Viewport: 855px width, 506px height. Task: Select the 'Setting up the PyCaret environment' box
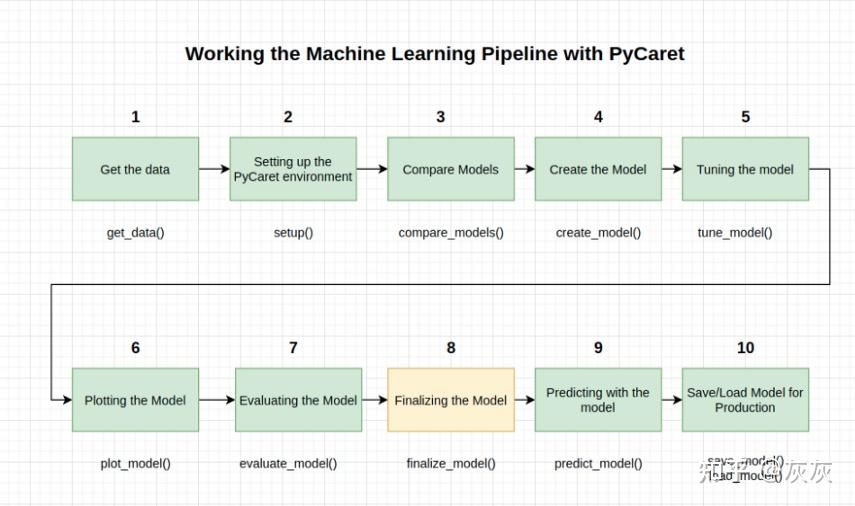tap(293, 169)
